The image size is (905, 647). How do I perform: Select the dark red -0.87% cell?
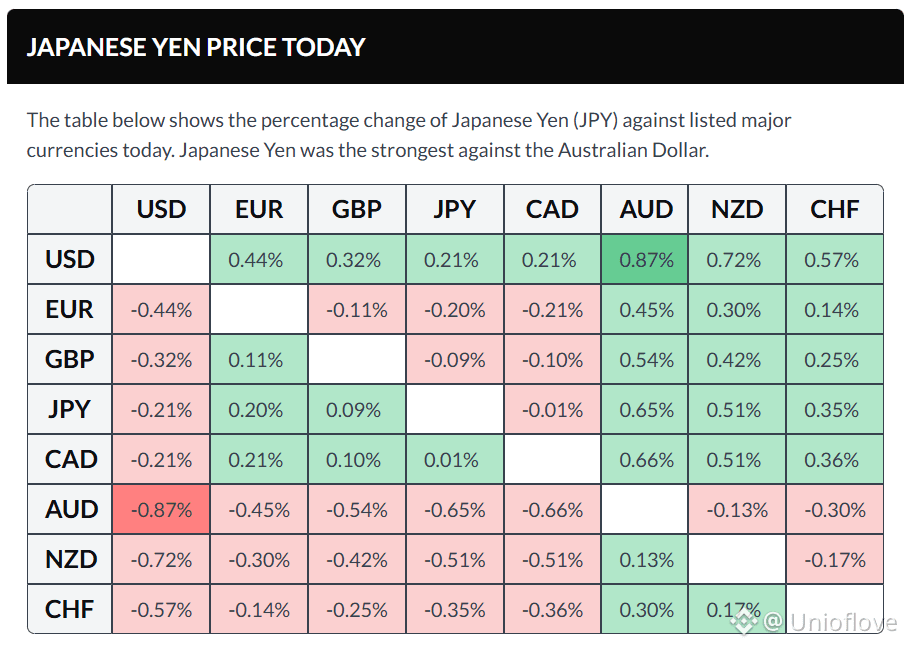(x=161, y=510)
